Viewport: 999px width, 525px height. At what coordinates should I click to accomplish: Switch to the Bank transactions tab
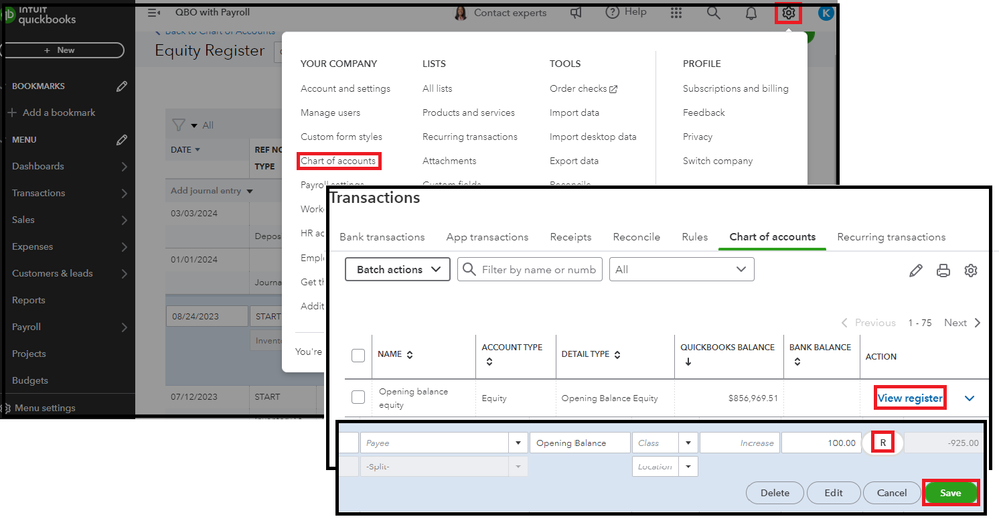click(x=382, y=237)
